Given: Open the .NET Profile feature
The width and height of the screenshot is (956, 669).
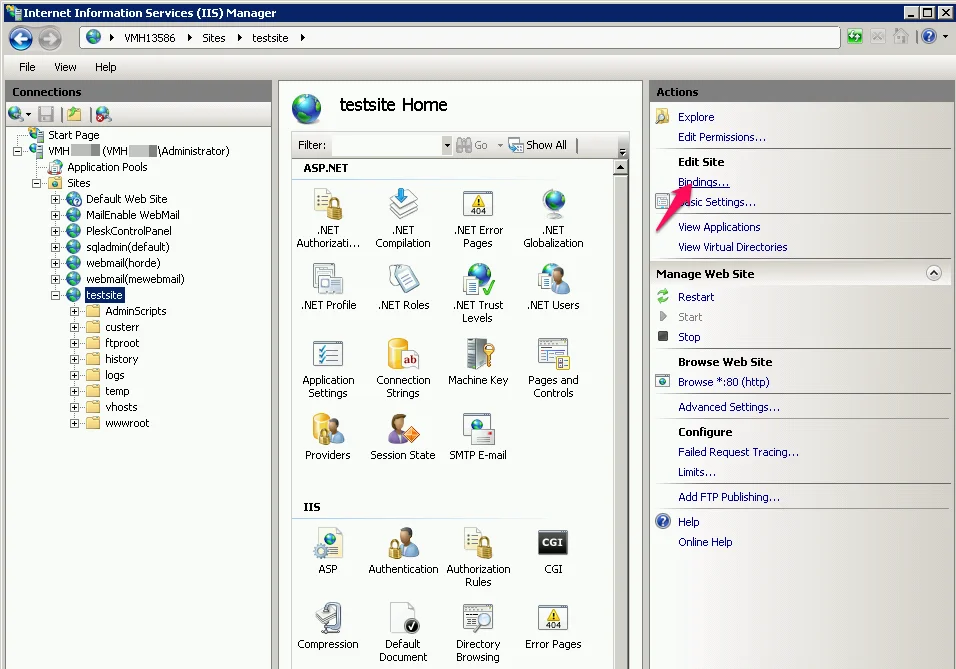Looking at the screenshot, I should pos(328,287).
